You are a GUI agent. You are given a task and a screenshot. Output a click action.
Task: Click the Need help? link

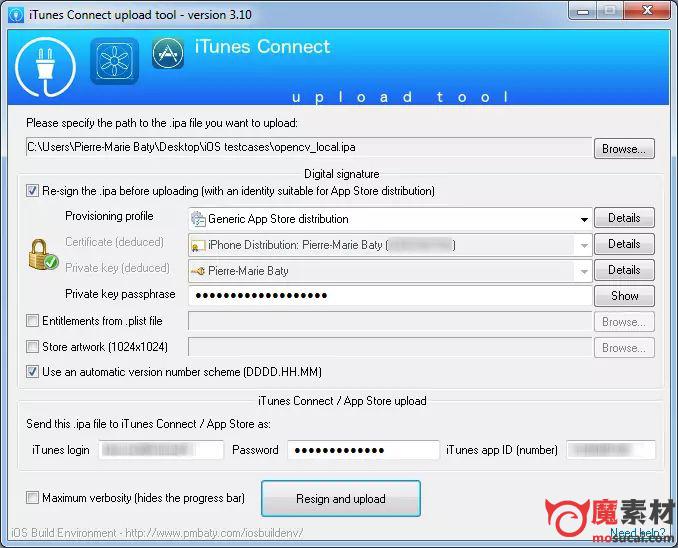click(637, 532)
